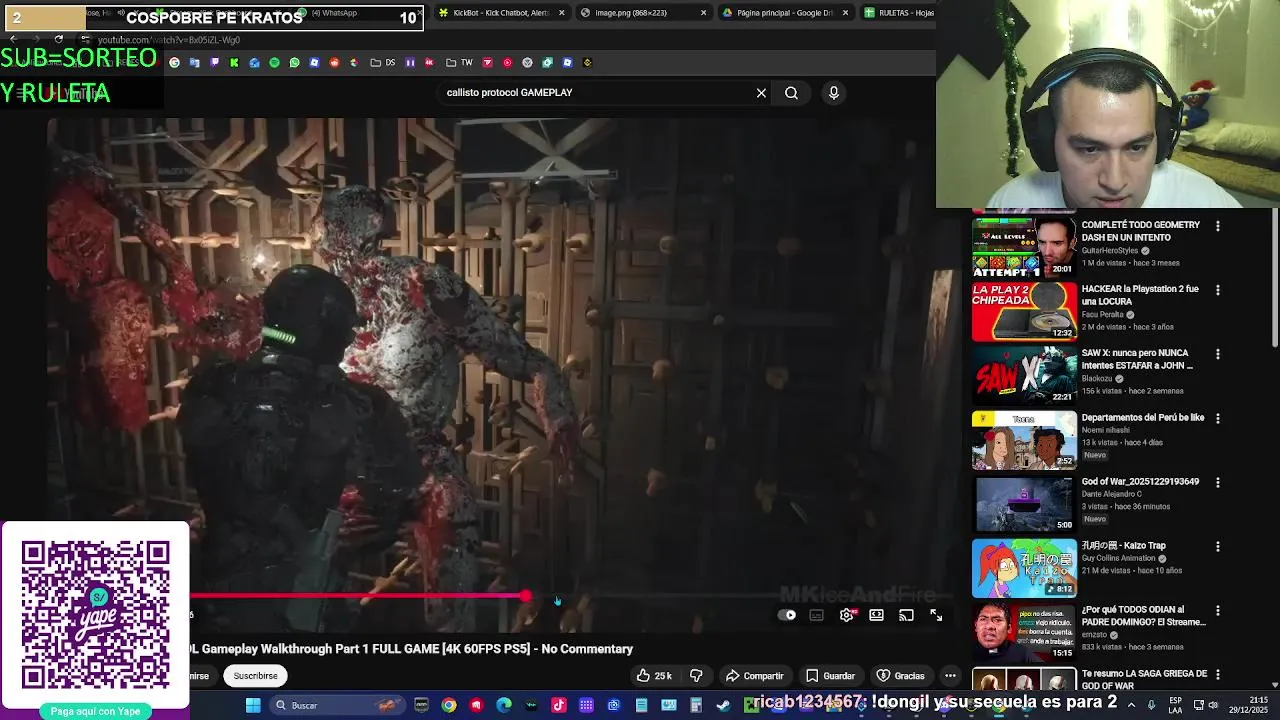This screenshot has width=1280, height=720.
Task: Open options for Kaizo Trap video
Action: click(1217, 546)
